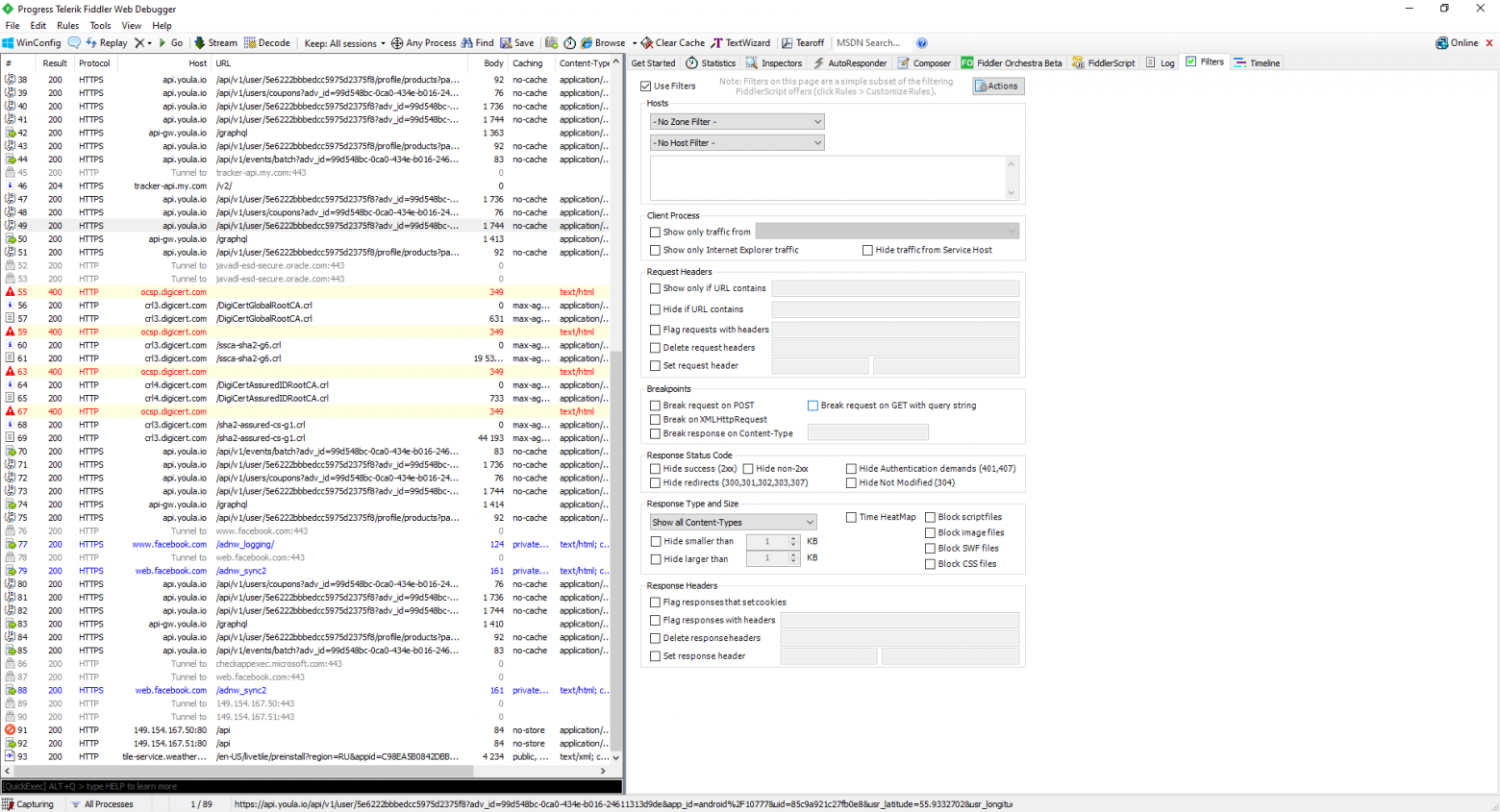
Task: Enable Break request on POST
Action: coord(655,406)
